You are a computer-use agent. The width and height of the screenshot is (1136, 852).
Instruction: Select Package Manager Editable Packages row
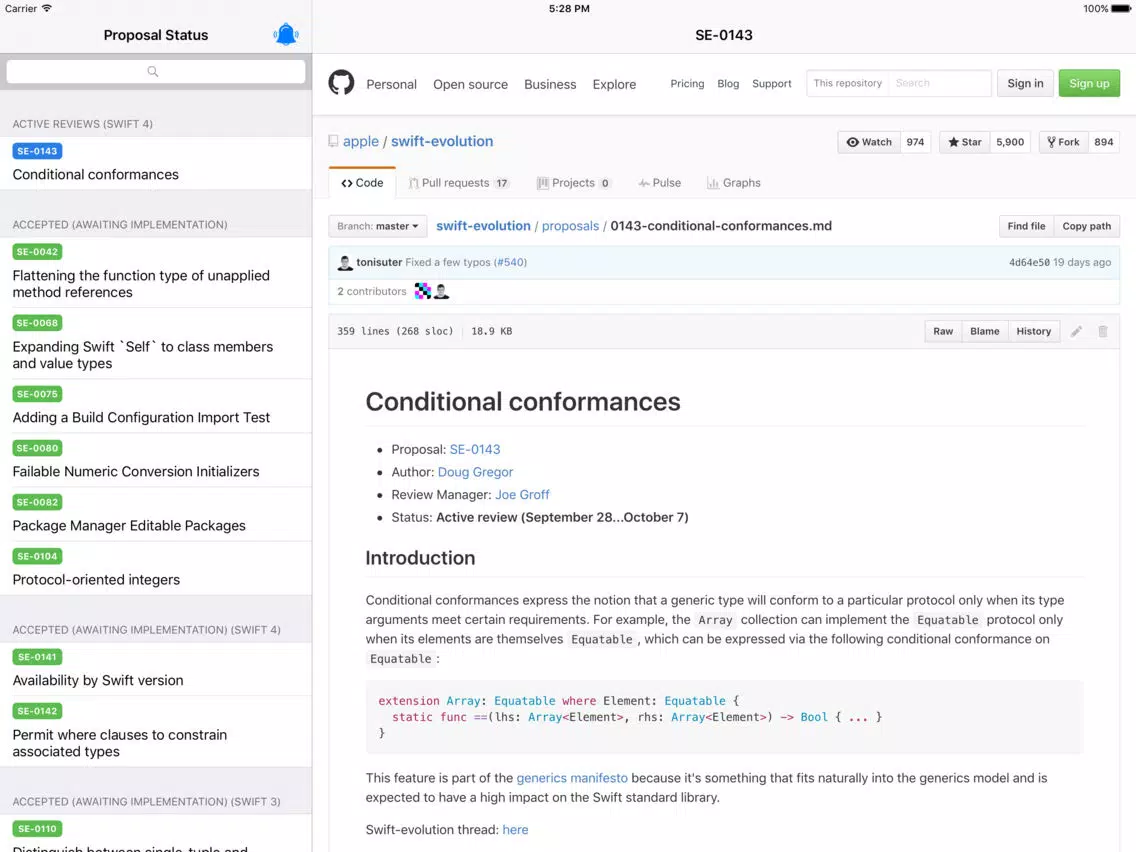[156, 514]
